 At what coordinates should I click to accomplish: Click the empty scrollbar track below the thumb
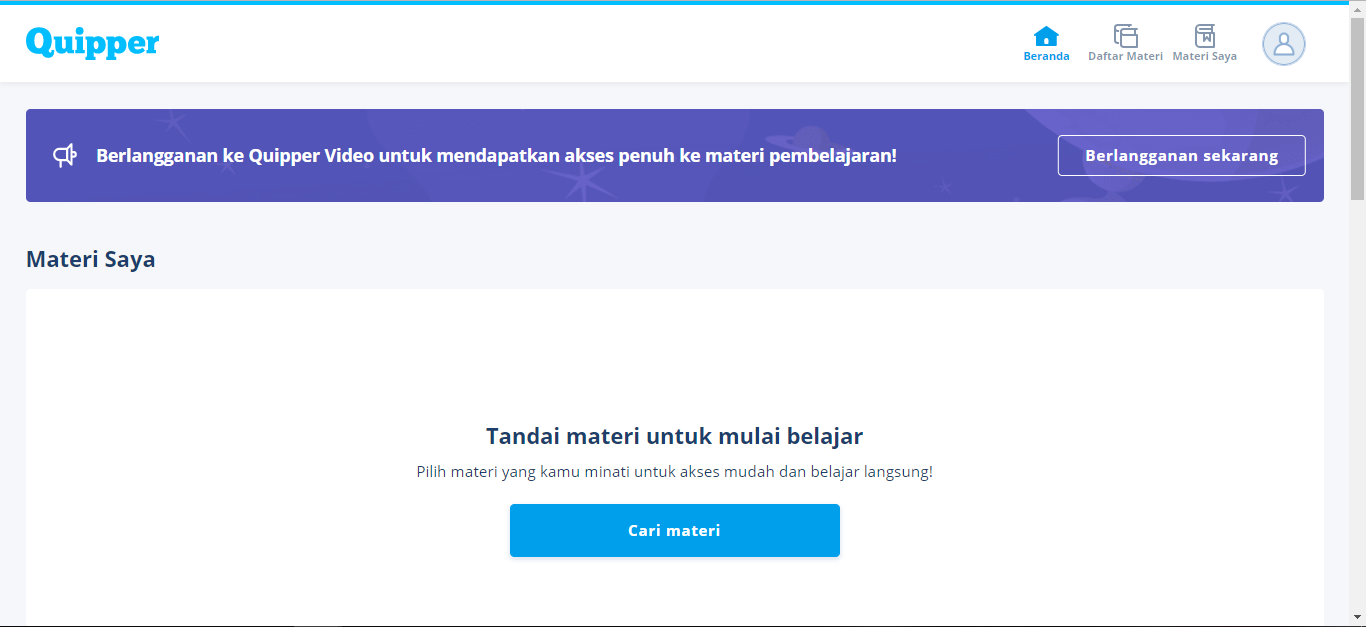pos(1357,400)
